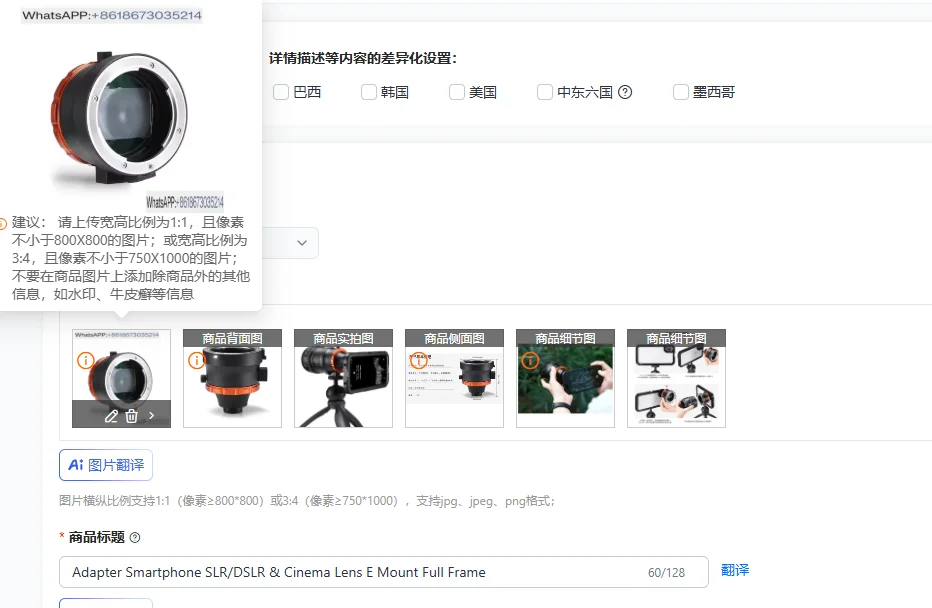Click the help icon next to 中东六国
The height and width of the screenshot is (608, 932).
click(625, 92)
